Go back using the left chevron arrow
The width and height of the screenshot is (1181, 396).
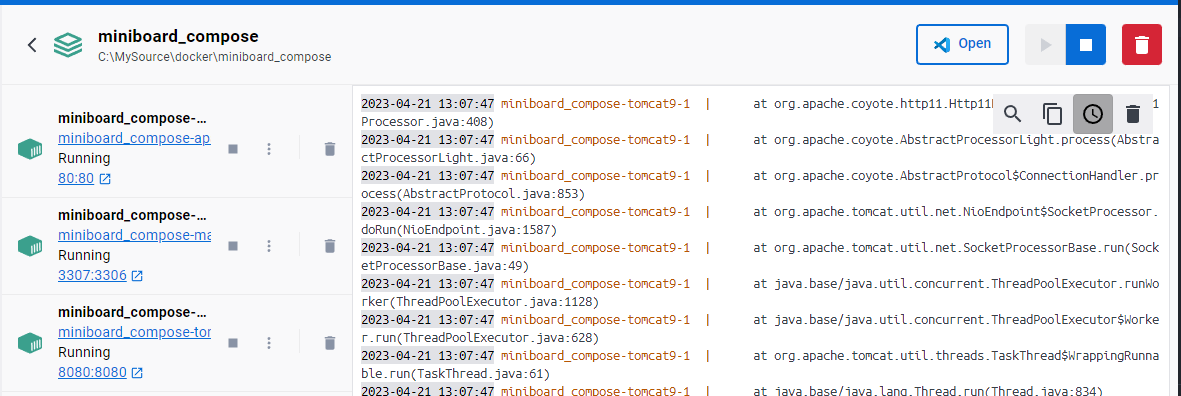(32, 45)
